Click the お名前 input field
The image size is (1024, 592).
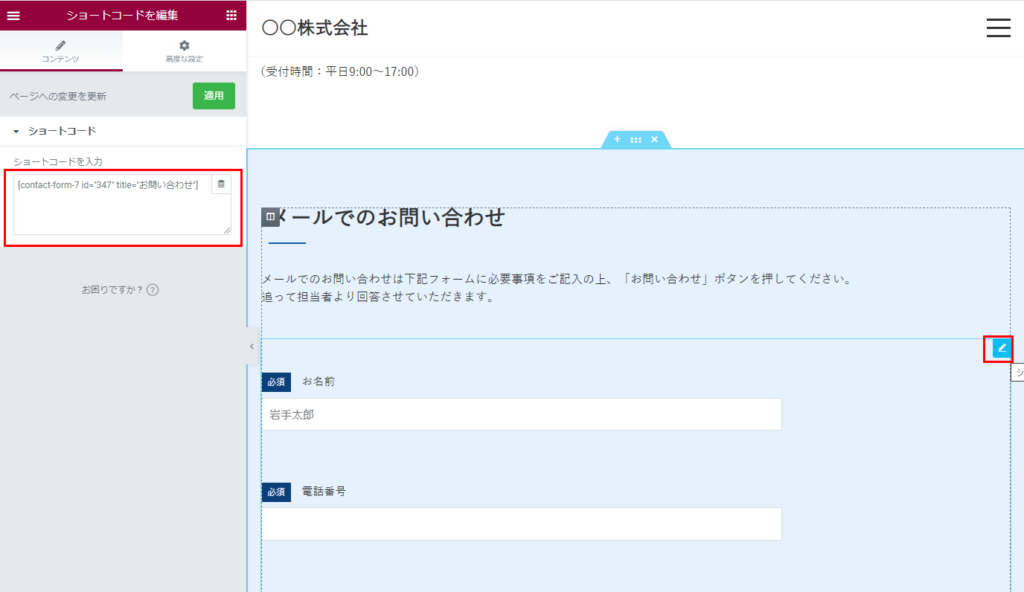click(521, 414)
